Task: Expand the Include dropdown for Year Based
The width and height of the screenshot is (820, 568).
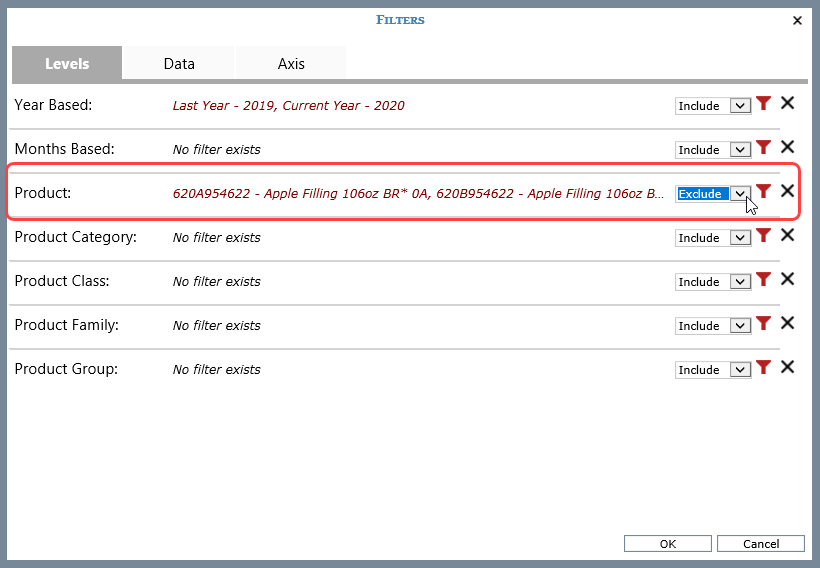Action: (713, 106)
